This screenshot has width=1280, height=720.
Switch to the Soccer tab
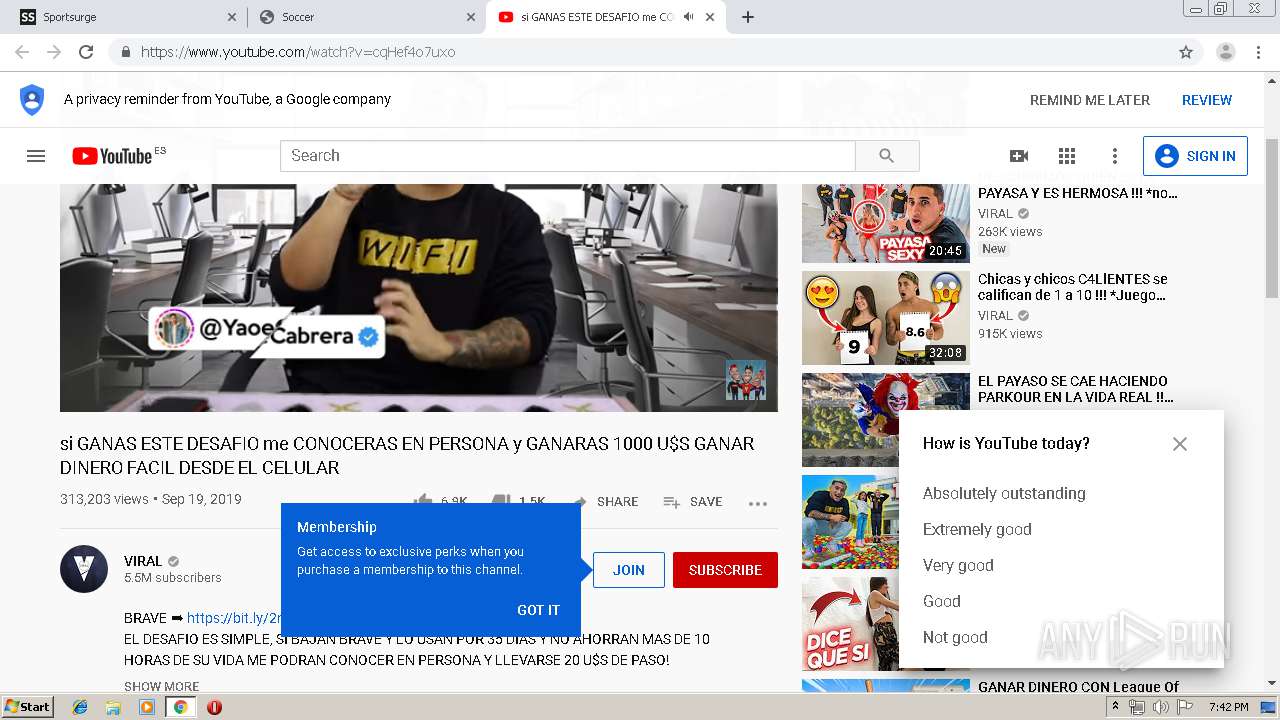click(x=365, y=17)
